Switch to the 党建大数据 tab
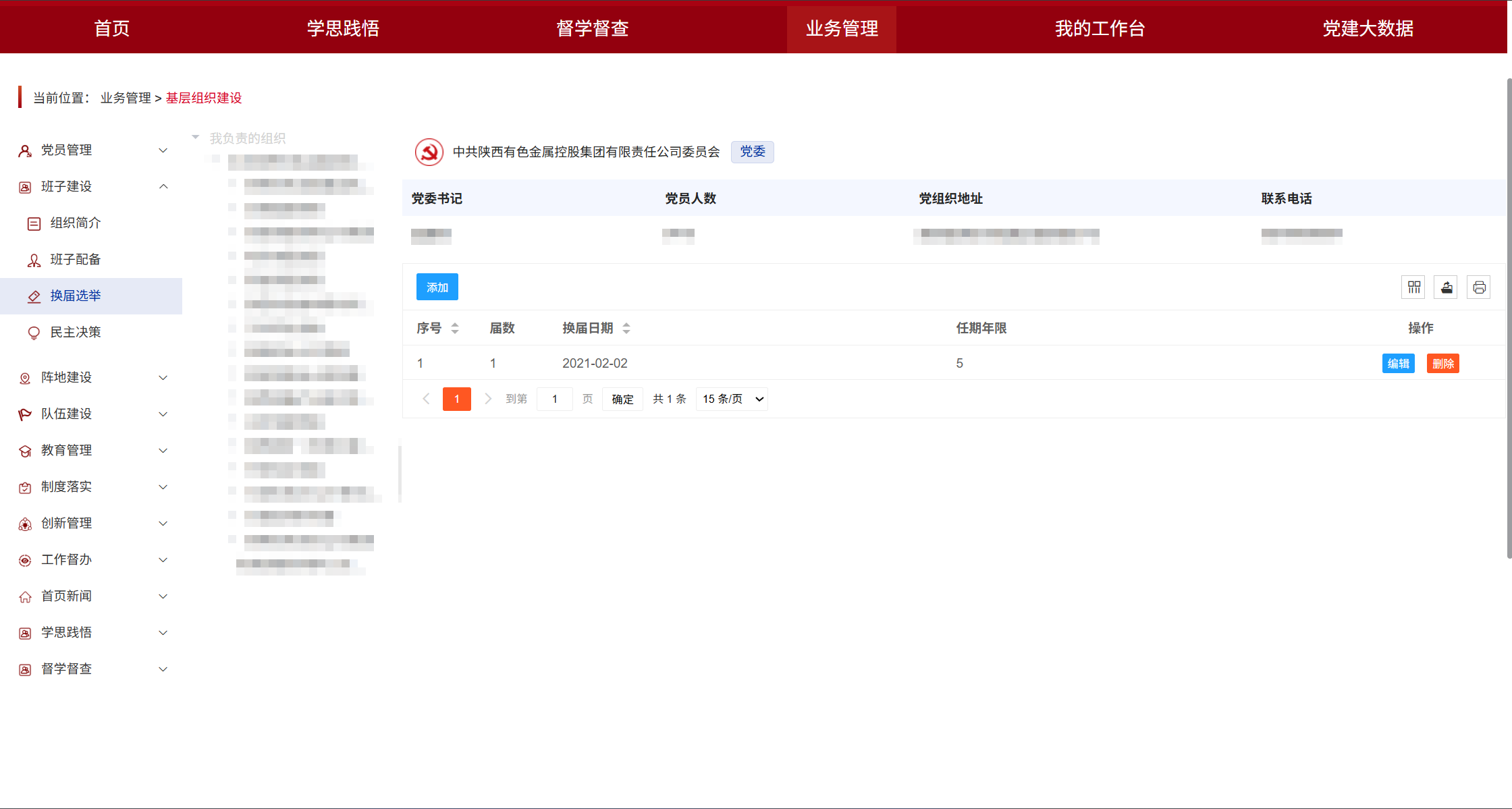 tap(1367, 28)
